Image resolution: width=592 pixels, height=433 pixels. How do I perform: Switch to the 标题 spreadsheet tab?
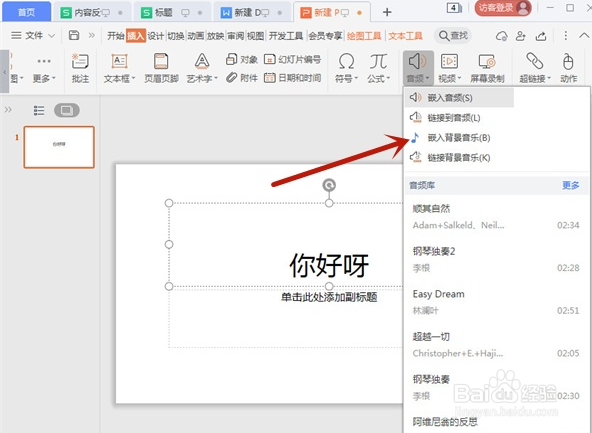(173, 12)
